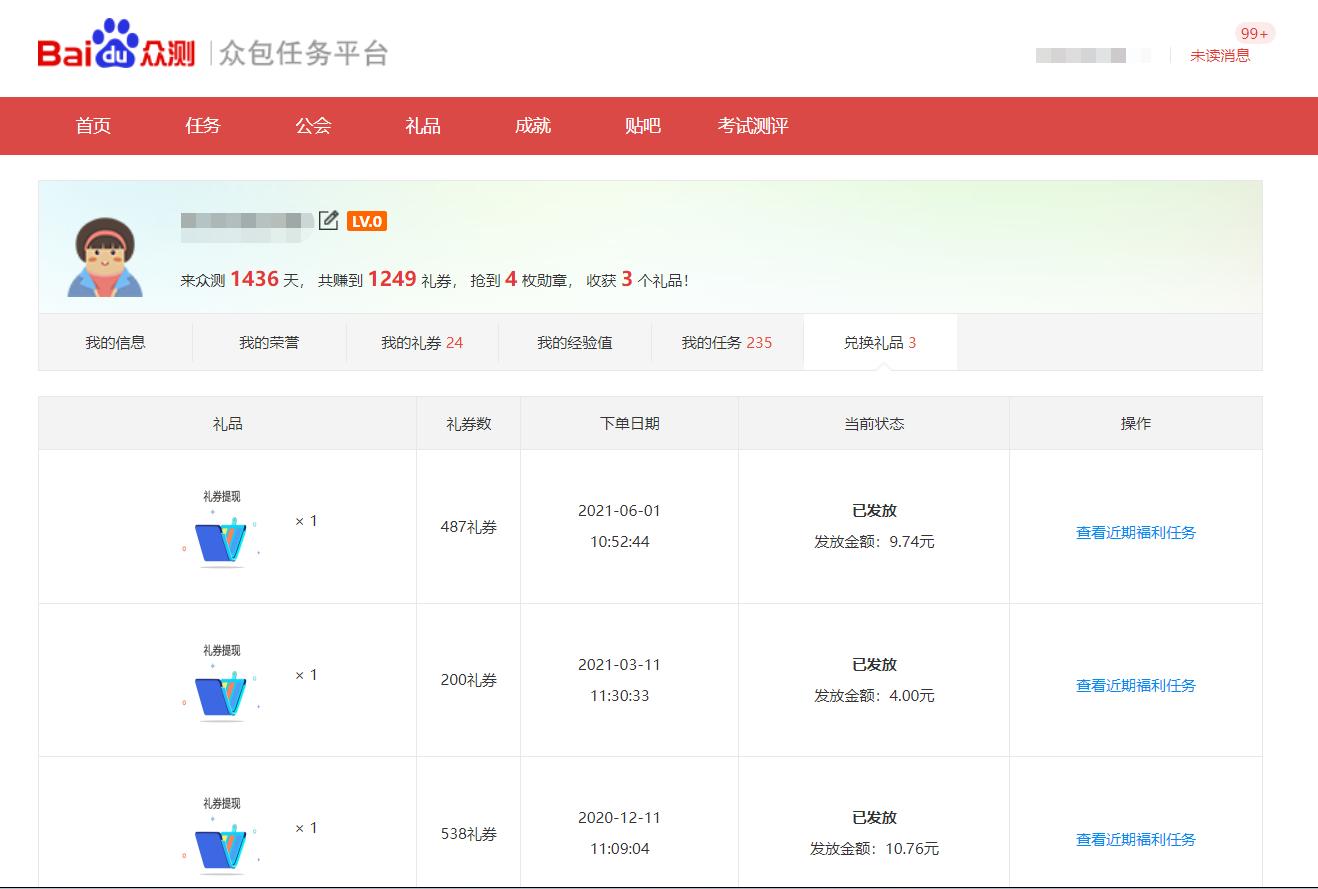
Task: Click 查看近期福利任务 for the 2021-06-01 order
Action: coord(1136,533)
